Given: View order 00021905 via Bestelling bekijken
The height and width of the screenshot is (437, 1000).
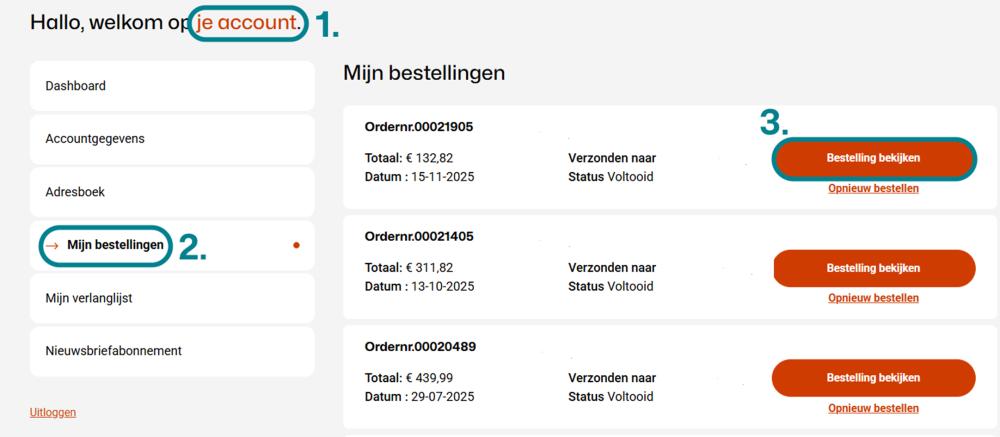Looking at the screenshot, I should tap(873, 158).
